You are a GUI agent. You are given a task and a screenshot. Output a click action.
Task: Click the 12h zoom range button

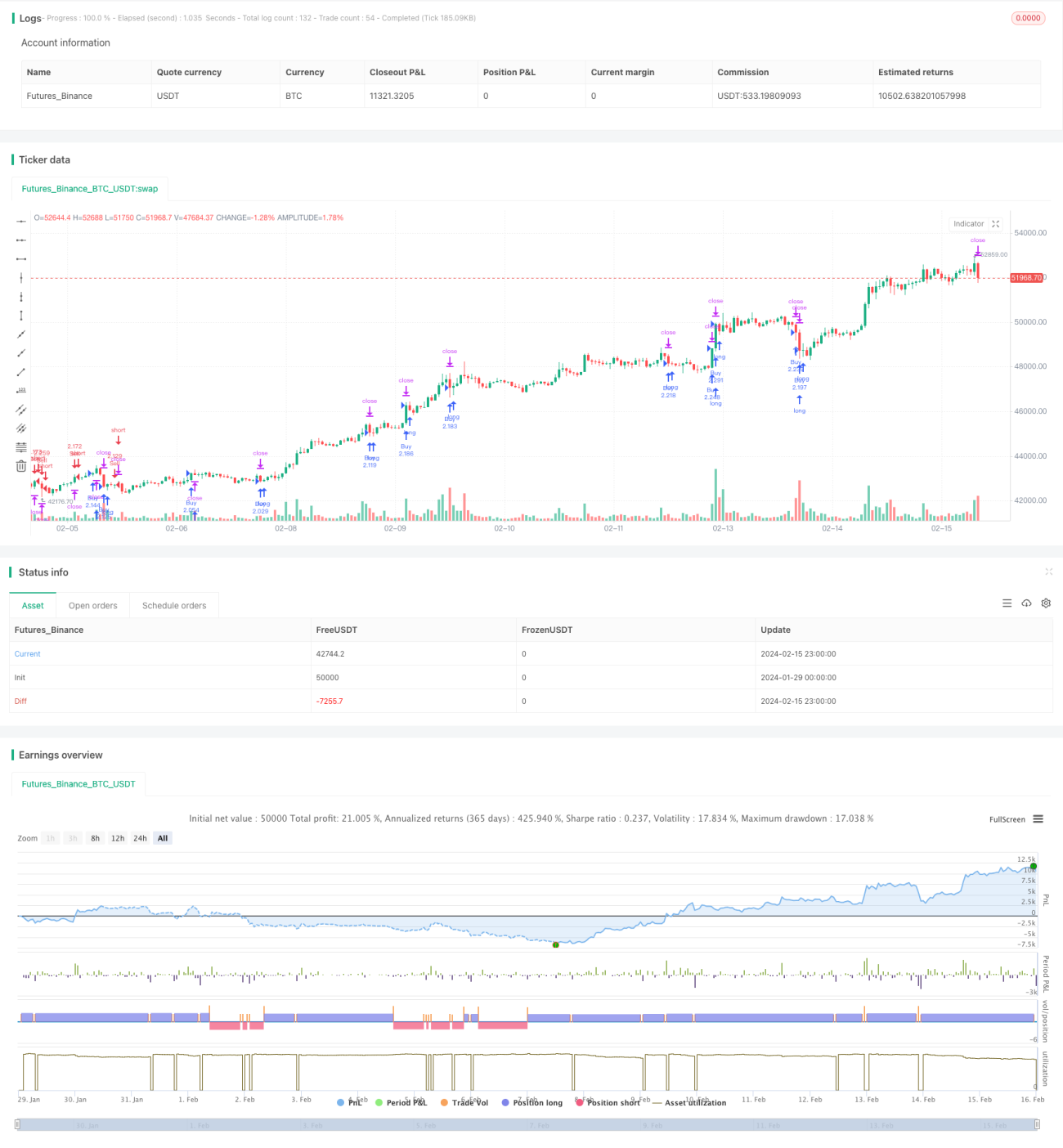tap(118, 838)
